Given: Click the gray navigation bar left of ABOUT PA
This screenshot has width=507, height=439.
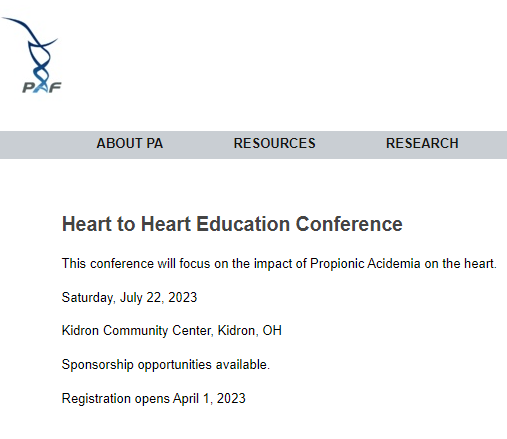Looking at the screenshot, I should tap(47, 145).
